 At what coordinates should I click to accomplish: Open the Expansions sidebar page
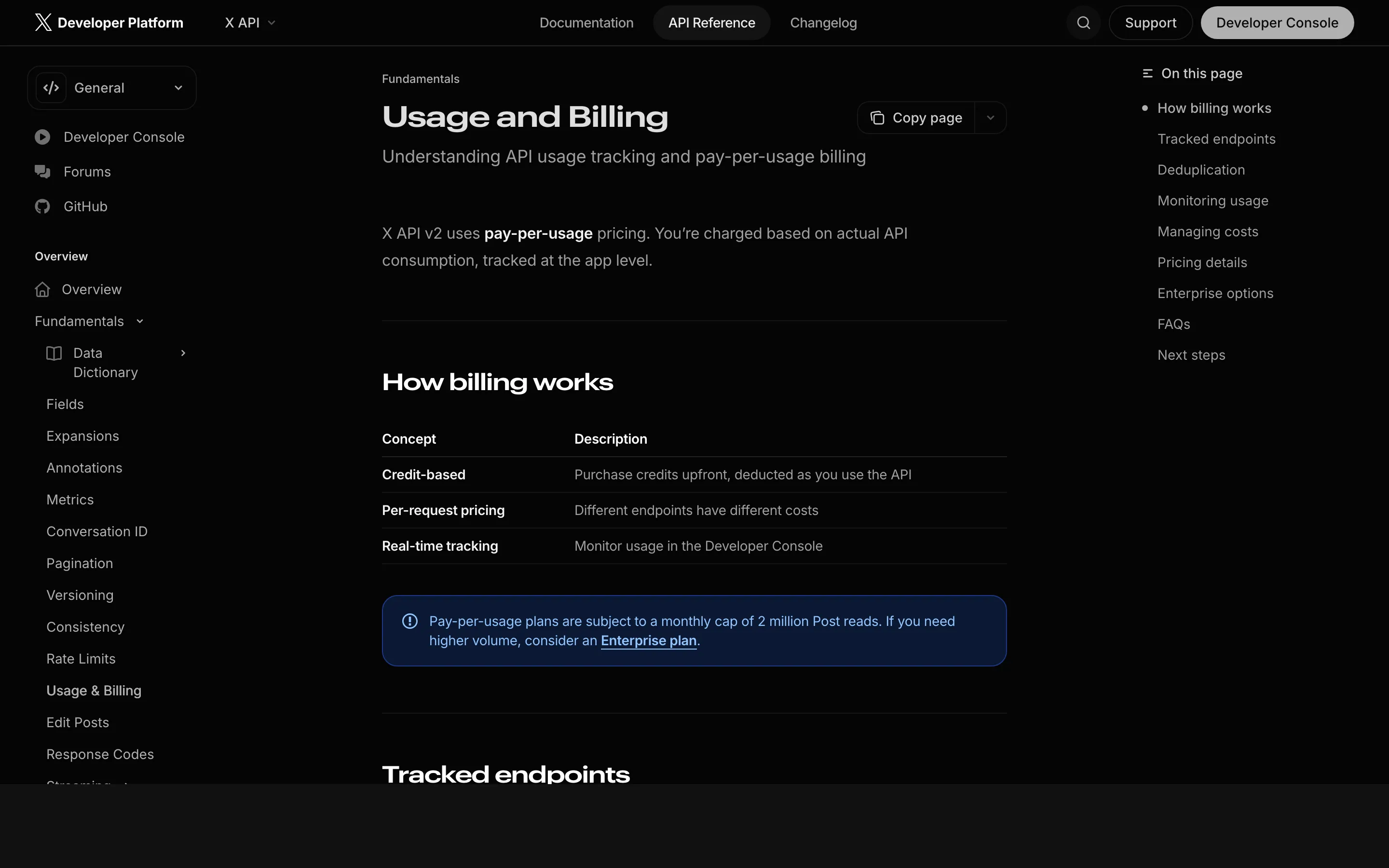point(82,436)
